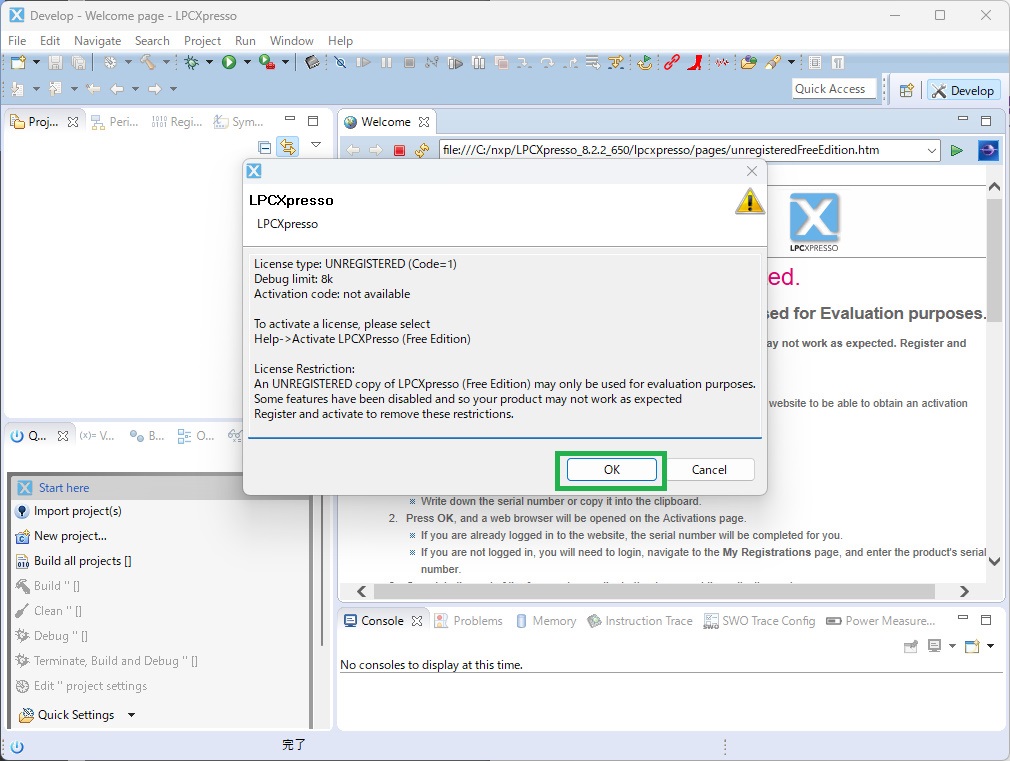Open the URL address combo box dropdown
Viewport: 1010px width, 761px height.
[932, 150]
